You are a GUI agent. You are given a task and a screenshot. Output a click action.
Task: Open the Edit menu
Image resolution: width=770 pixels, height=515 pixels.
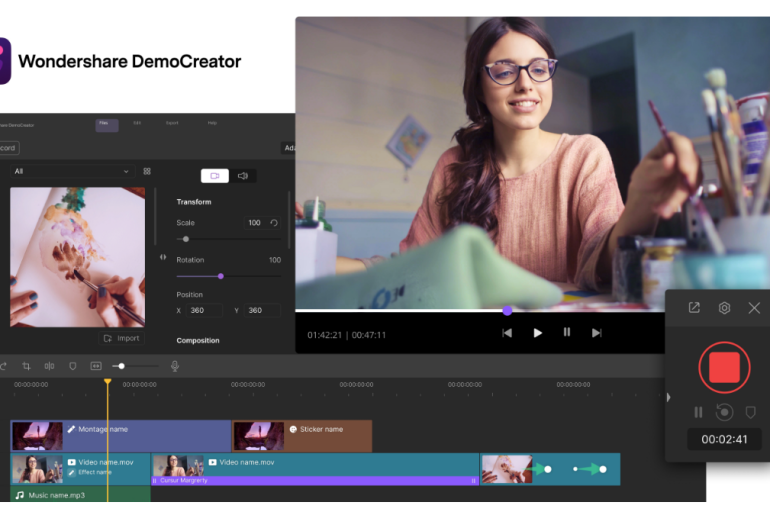pyautogui.click(x=137, y=123)
